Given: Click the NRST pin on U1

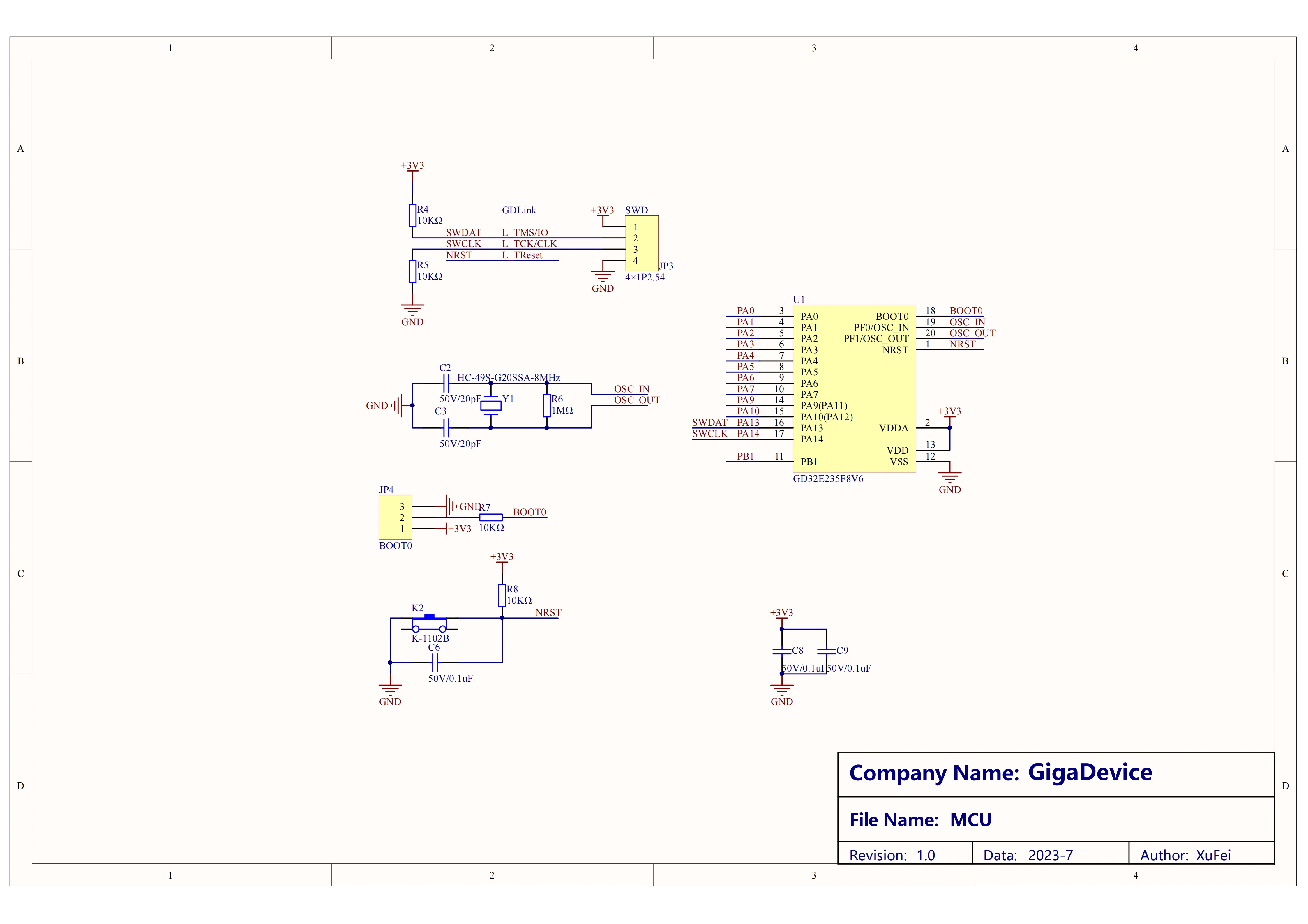Looking at the screenshot, I should [895, 350].
